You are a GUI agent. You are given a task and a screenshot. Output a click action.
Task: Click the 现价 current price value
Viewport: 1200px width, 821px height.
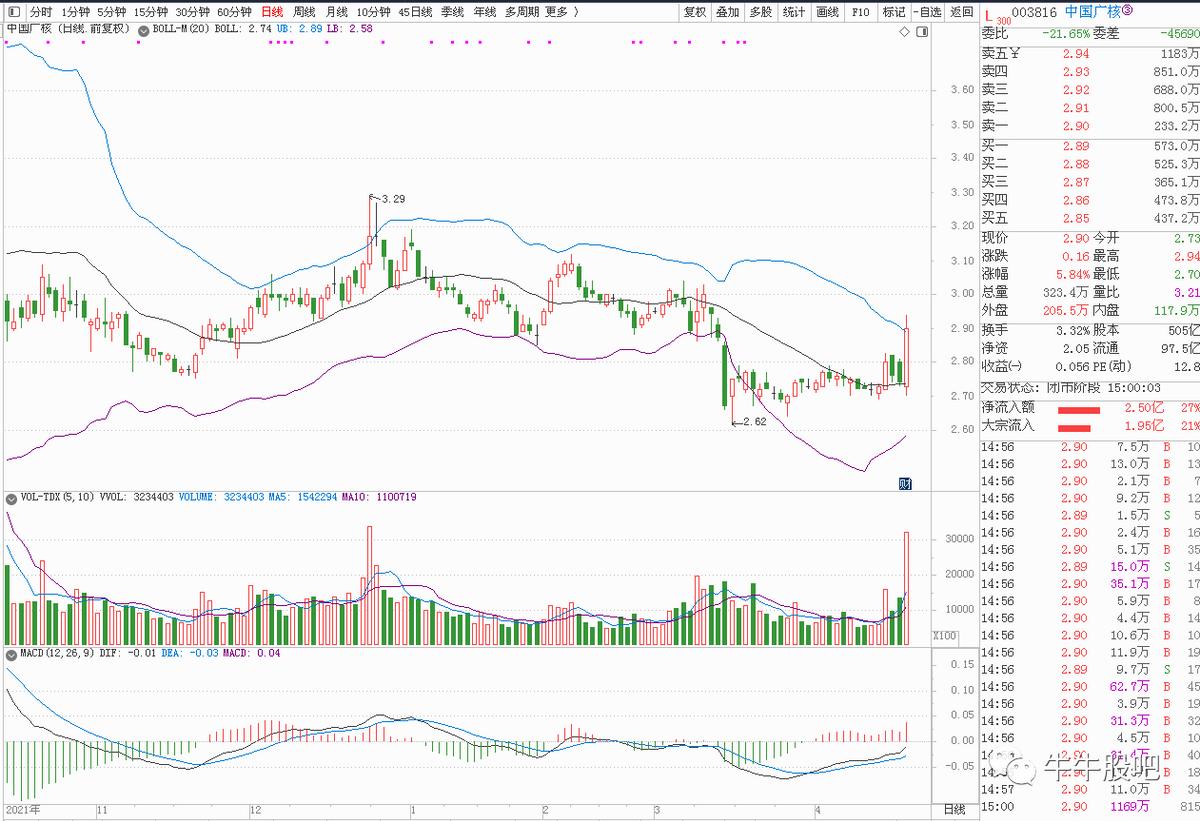pyautogui.click(x=1075, y=238)
